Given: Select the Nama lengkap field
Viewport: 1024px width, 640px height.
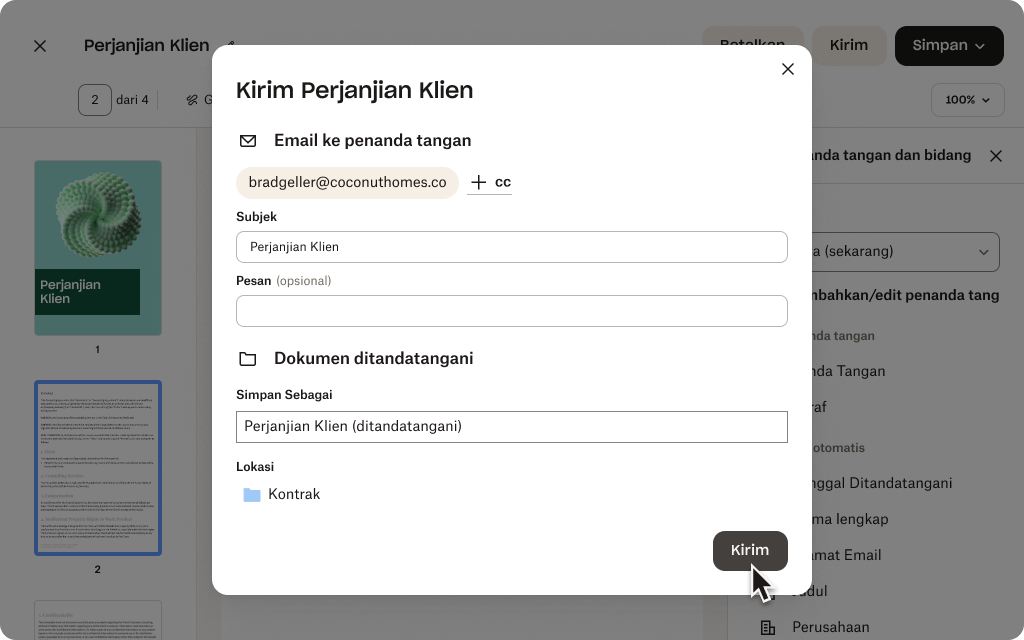Looking at the screenshot, I should pos(850,519).
